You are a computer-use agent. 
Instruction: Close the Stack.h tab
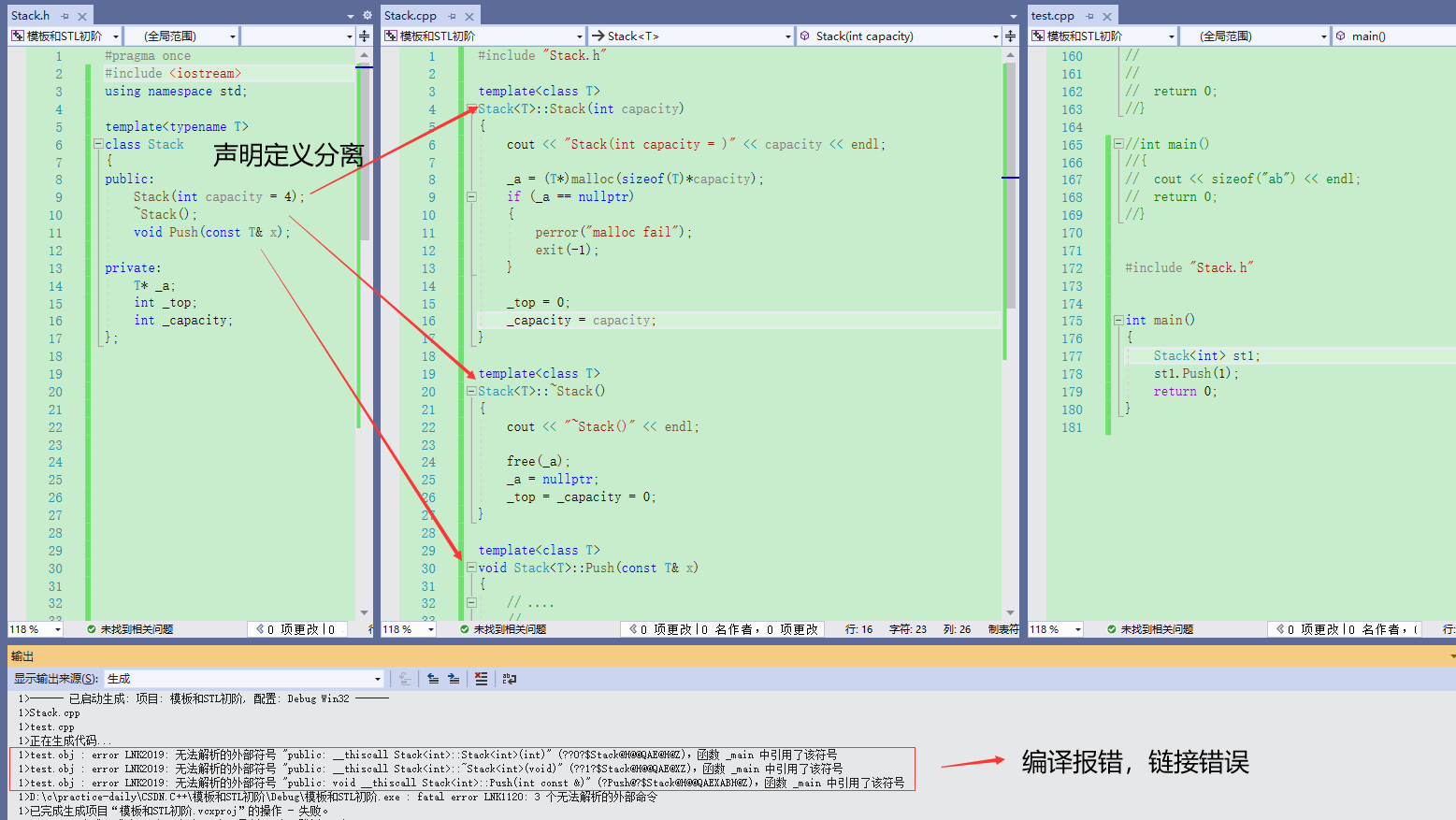point(82,16)
